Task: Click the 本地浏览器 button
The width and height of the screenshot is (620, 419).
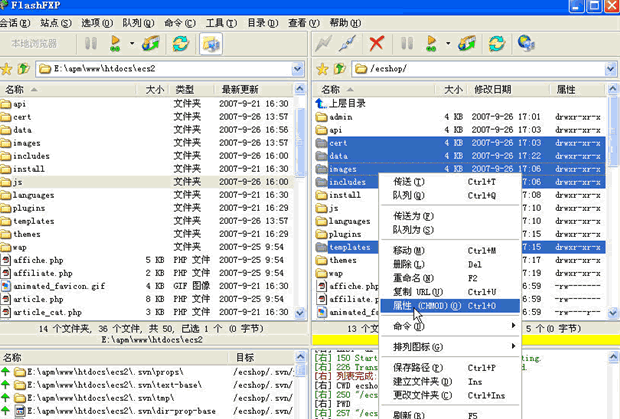Action: coord(34,43)
